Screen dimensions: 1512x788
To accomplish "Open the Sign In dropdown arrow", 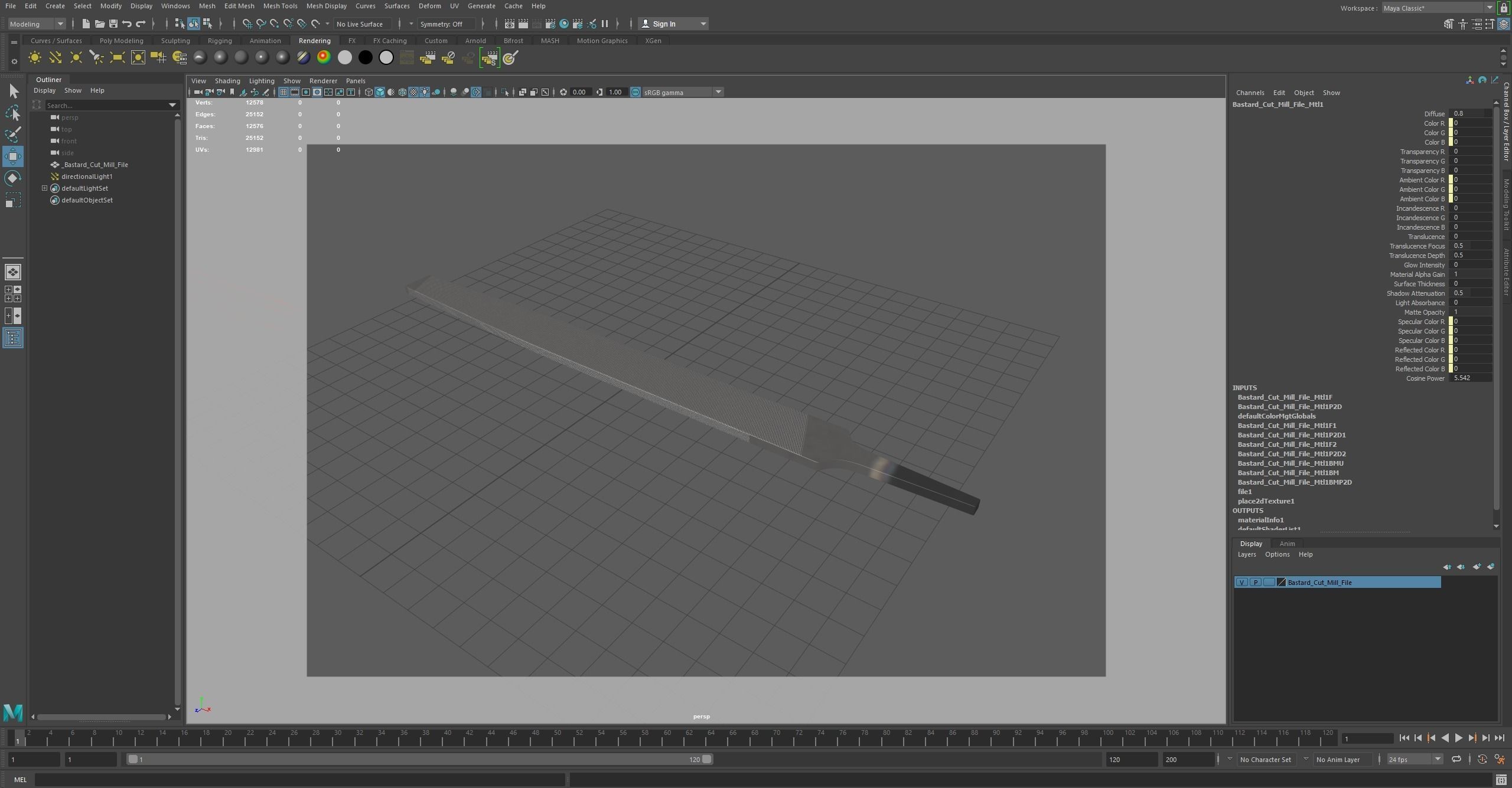I will (703, 24).
